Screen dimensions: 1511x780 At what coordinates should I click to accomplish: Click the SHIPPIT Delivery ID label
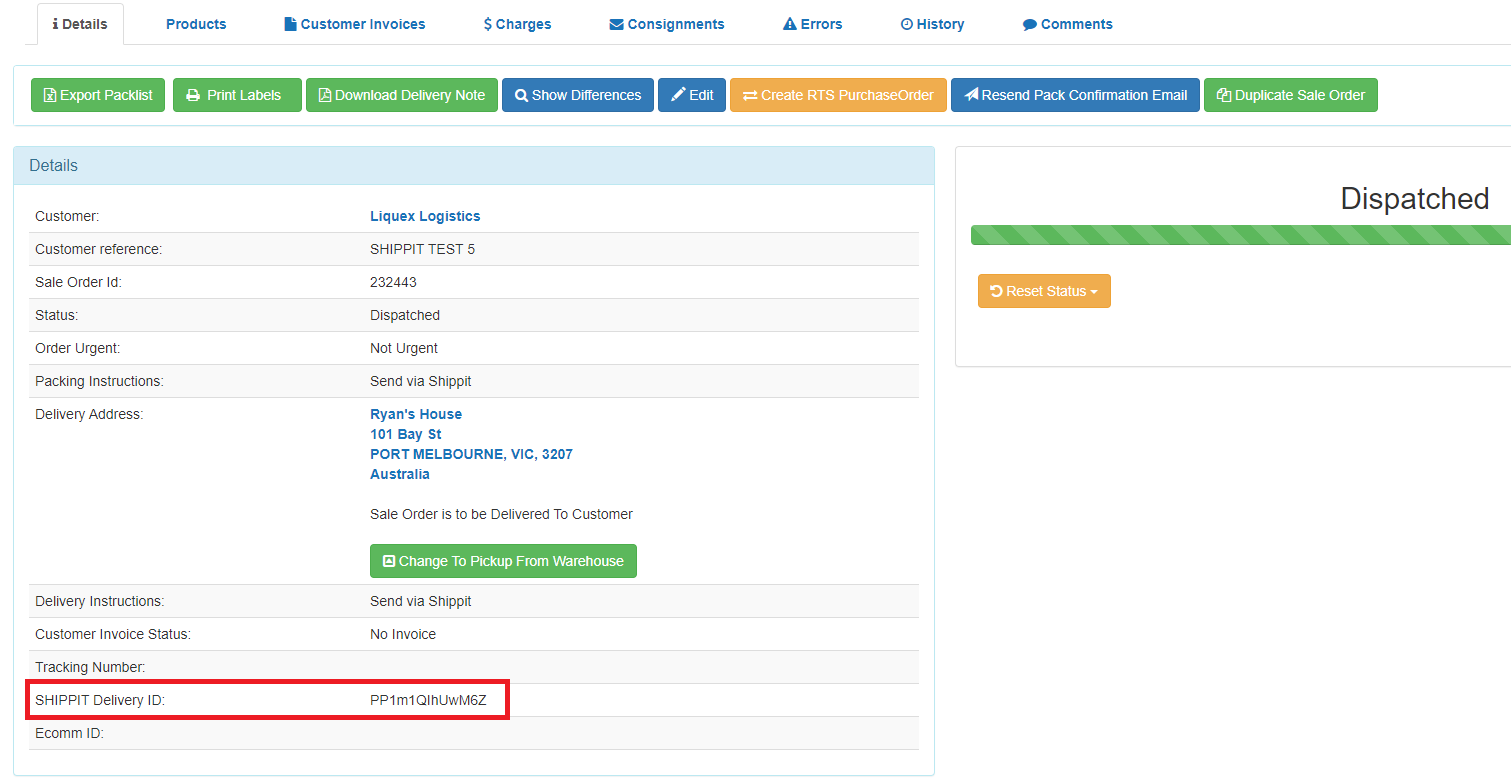pos(100,700)
